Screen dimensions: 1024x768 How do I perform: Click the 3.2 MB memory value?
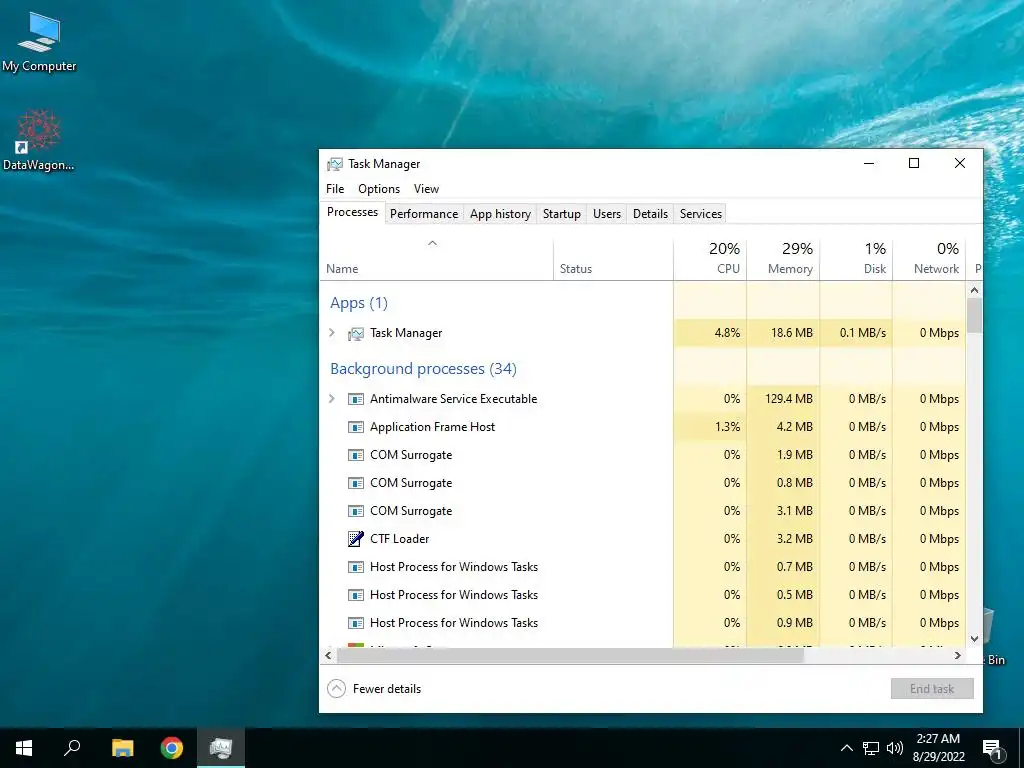[x=795, y=539]
